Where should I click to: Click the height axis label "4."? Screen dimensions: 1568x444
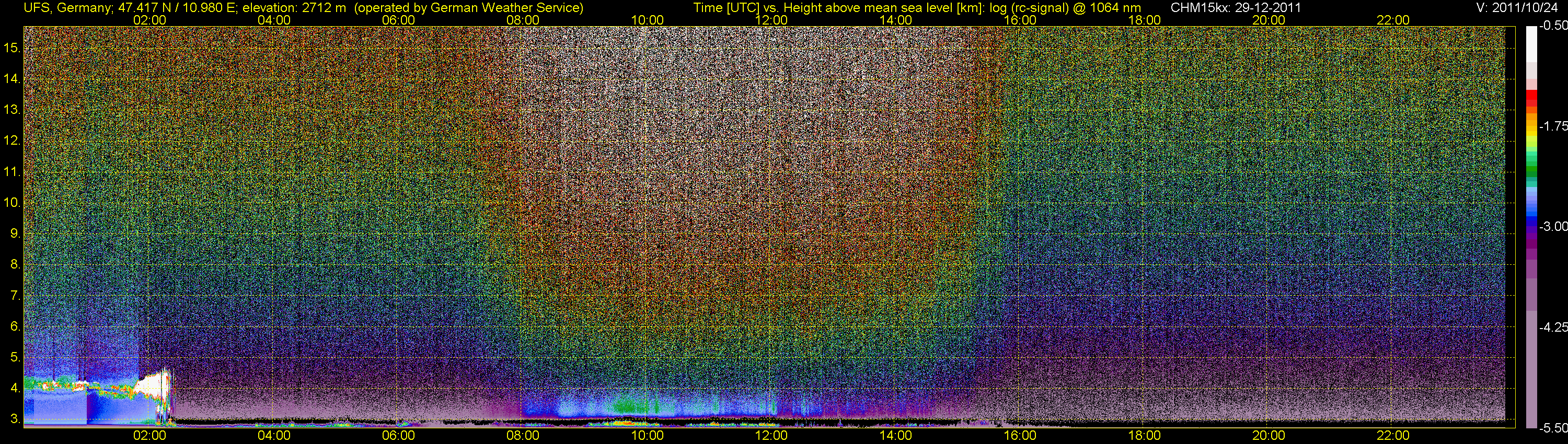pyautogui.click(x=15, y=389)
